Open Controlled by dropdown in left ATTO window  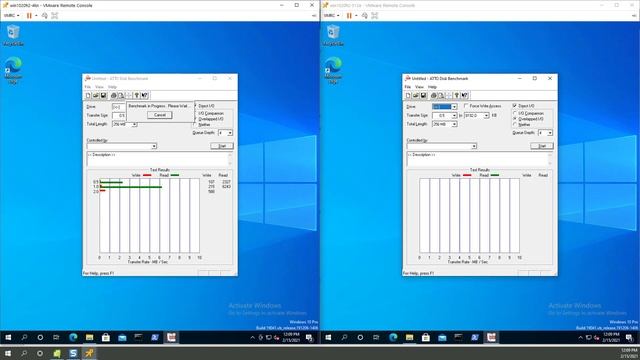pos(154,146)
